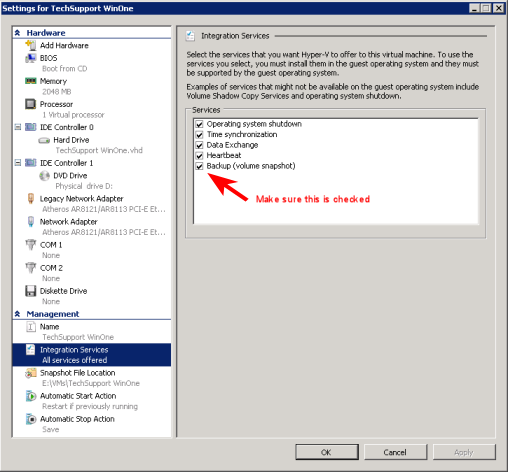Select the Name management entry
The image size is (508, 472).
50,327
